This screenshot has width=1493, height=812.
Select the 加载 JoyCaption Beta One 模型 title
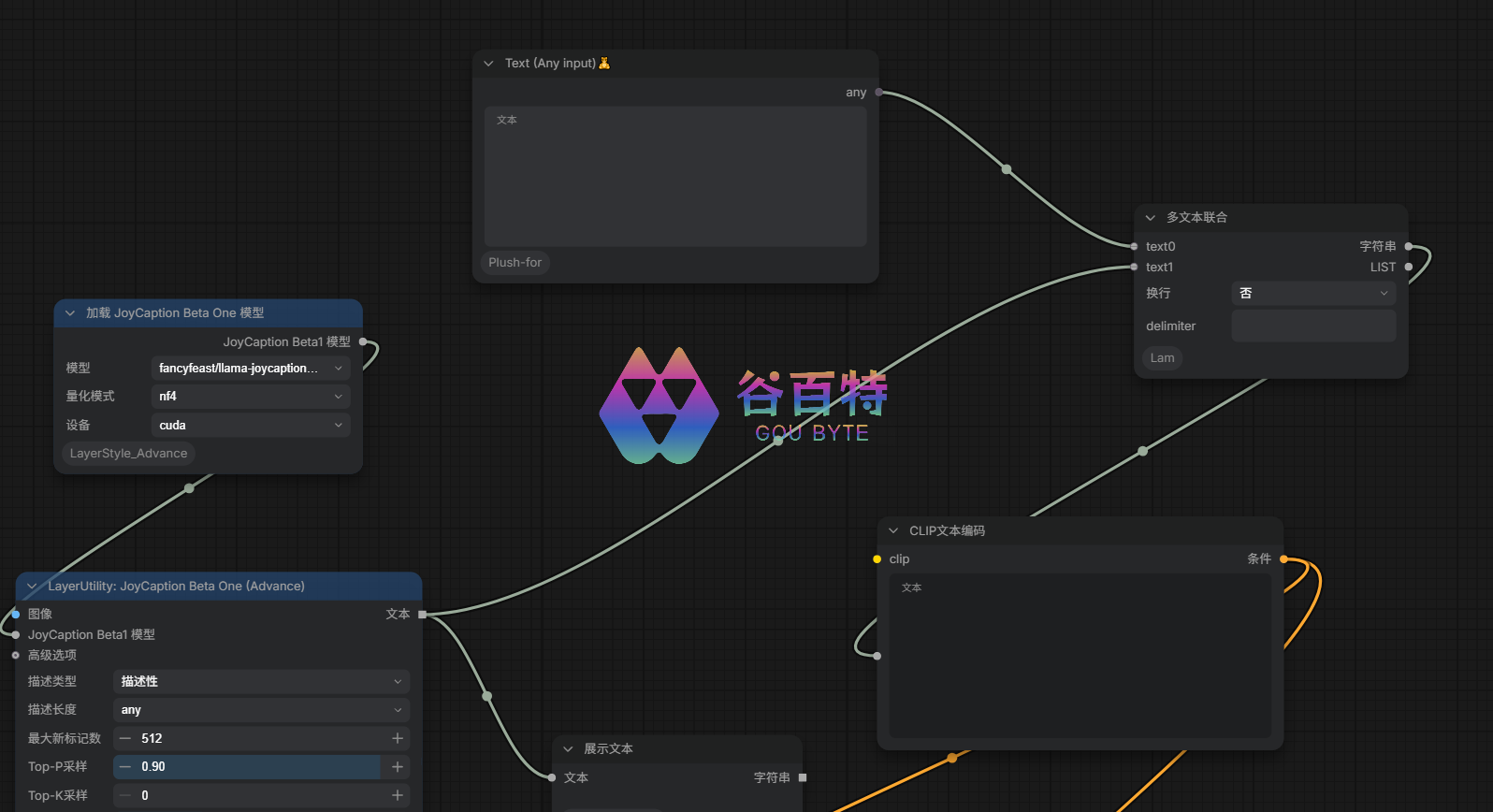click(175, 313)
